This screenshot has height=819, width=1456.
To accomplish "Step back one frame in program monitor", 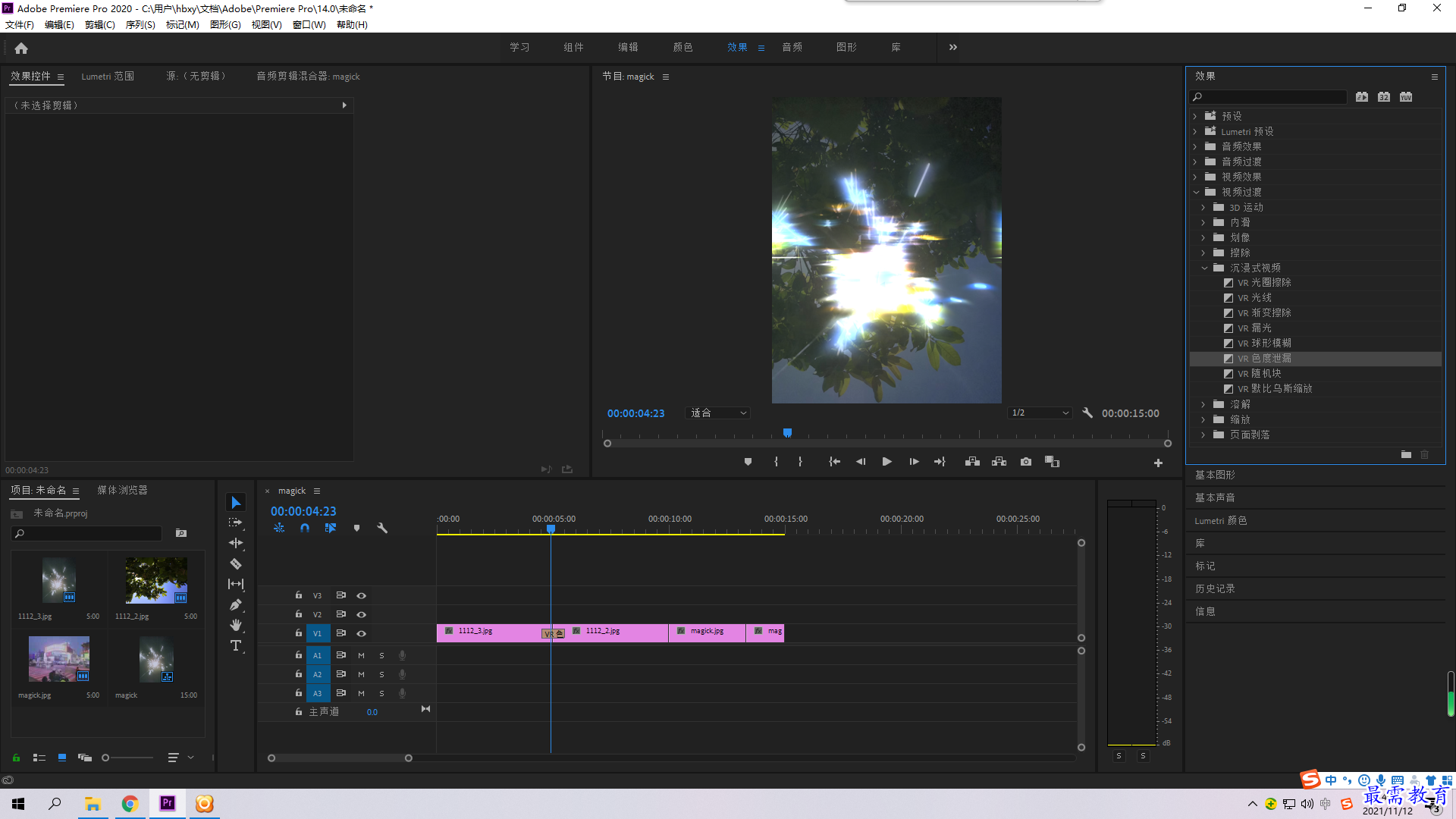I will (861, 462).
